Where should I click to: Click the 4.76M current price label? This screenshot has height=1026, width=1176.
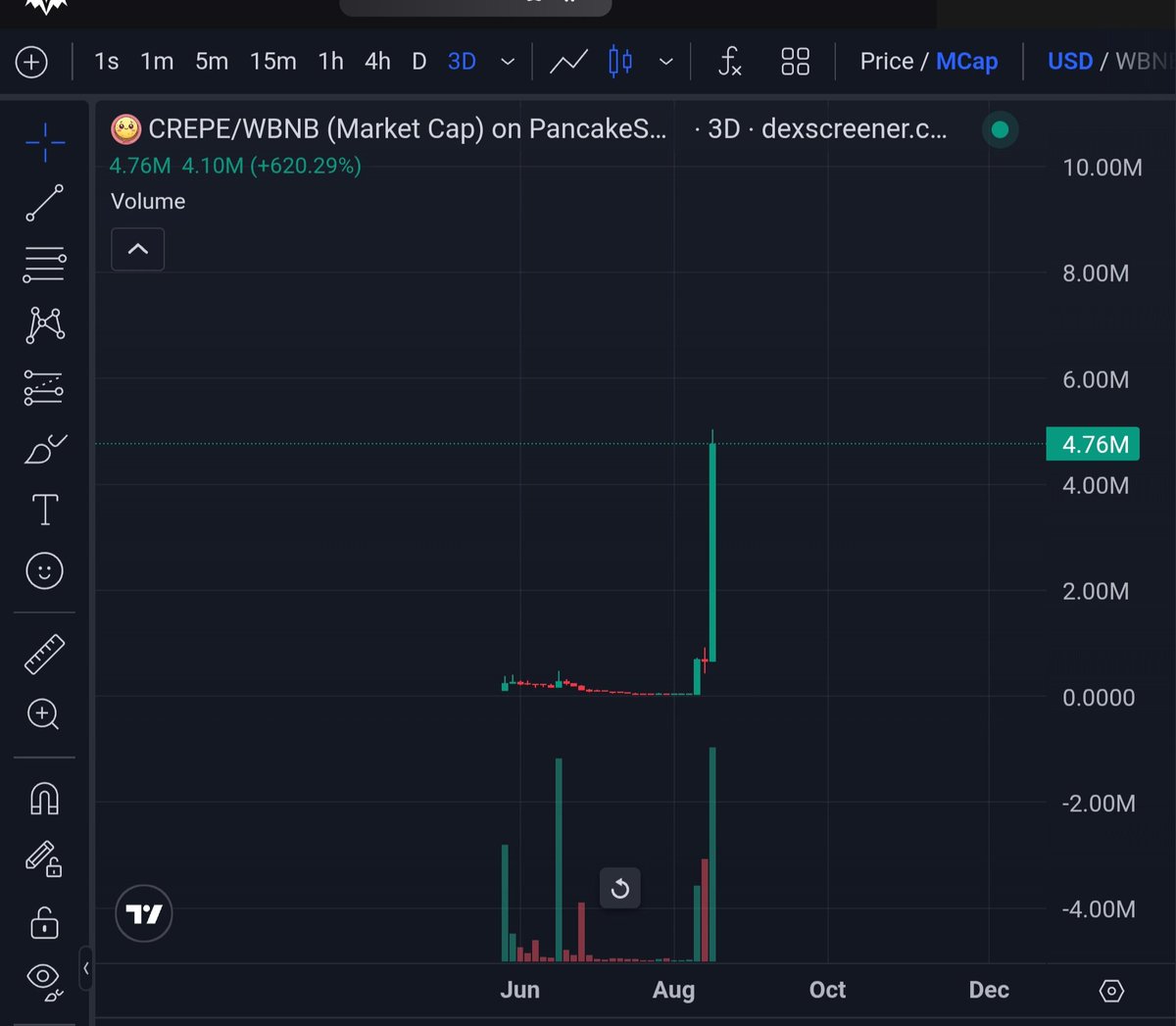[x=1094, y=444]
